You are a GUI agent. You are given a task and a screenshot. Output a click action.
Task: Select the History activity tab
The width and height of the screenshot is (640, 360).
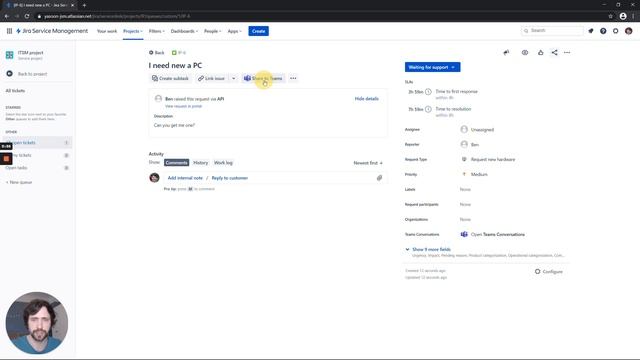(x=200, y=162)
